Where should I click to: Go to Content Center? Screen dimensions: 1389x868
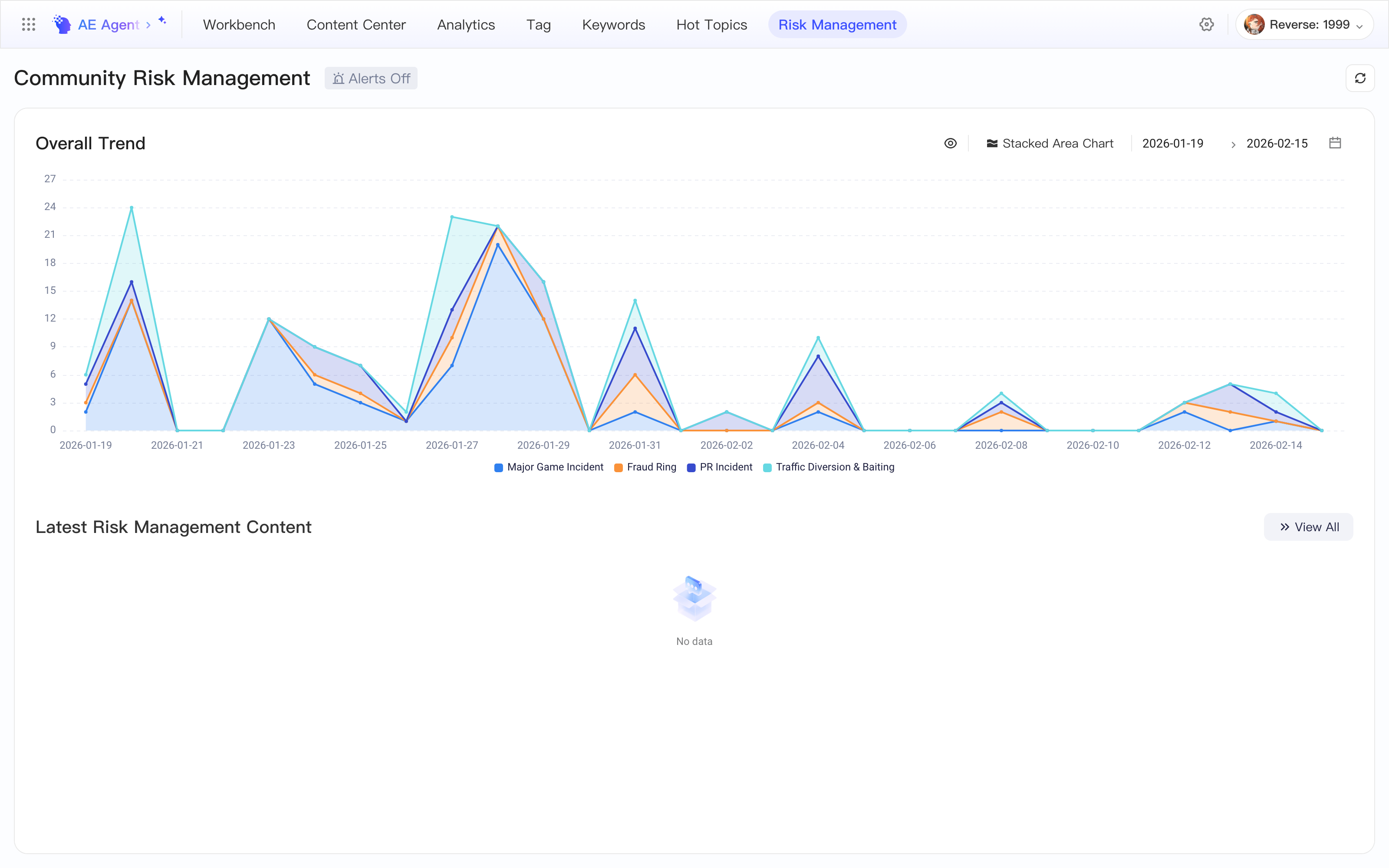pos(356,25)
